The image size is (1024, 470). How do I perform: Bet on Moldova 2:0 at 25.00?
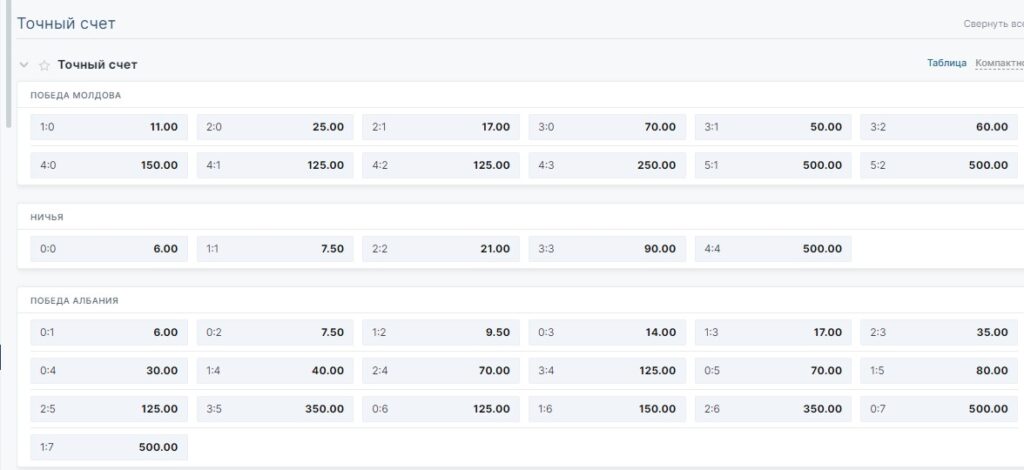click(275, 127)
